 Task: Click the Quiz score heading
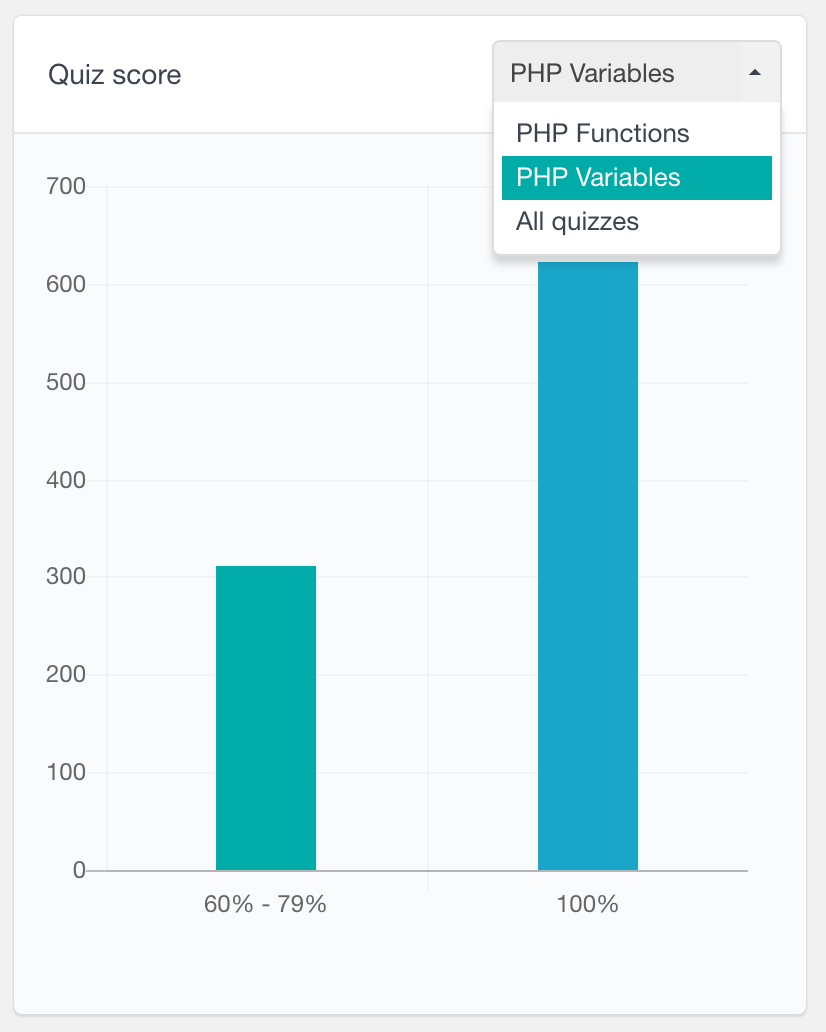click(x=115, y=74)
